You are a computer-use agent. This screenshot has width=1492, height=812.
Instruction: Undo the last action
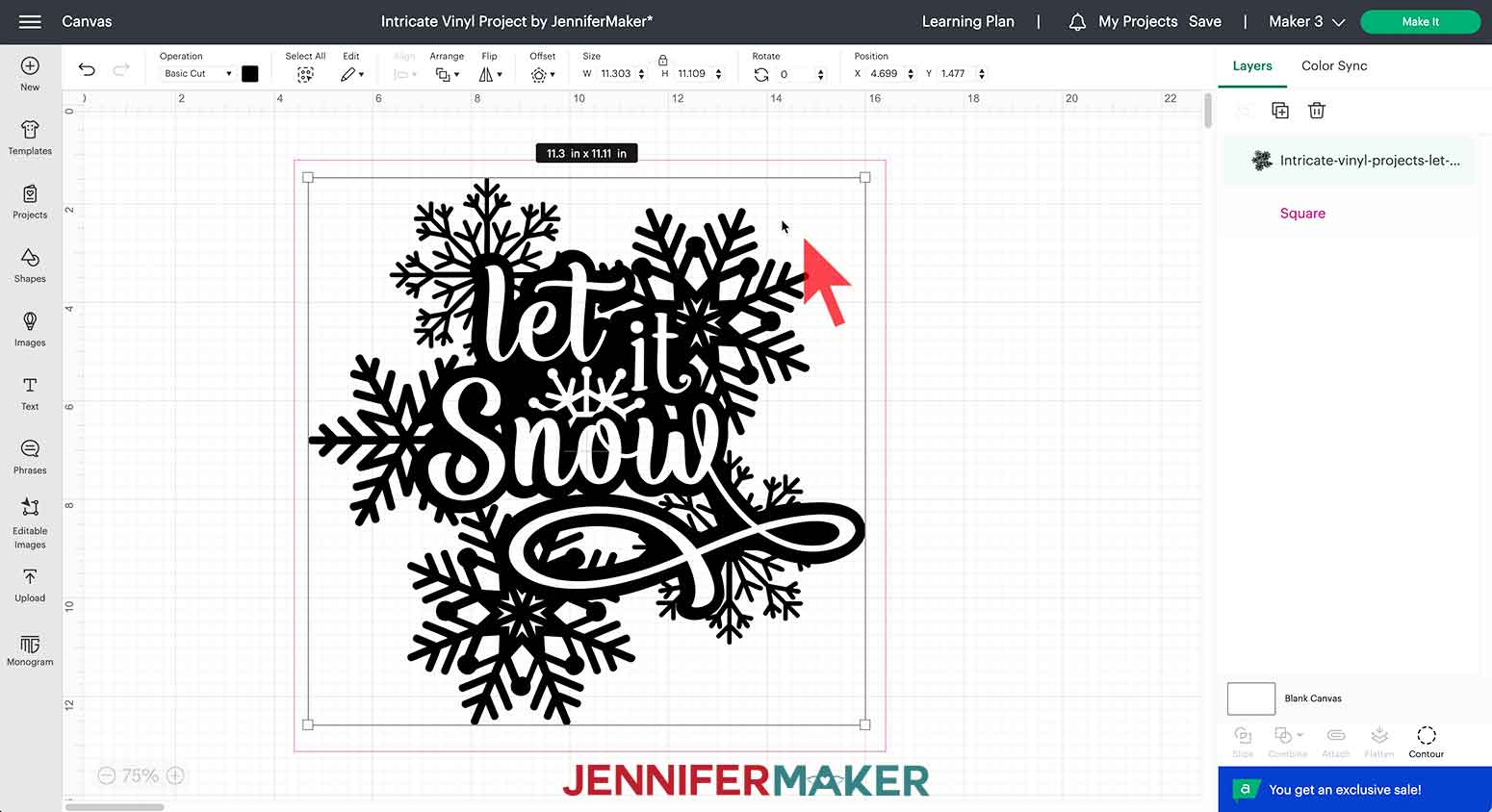[87, 69]
